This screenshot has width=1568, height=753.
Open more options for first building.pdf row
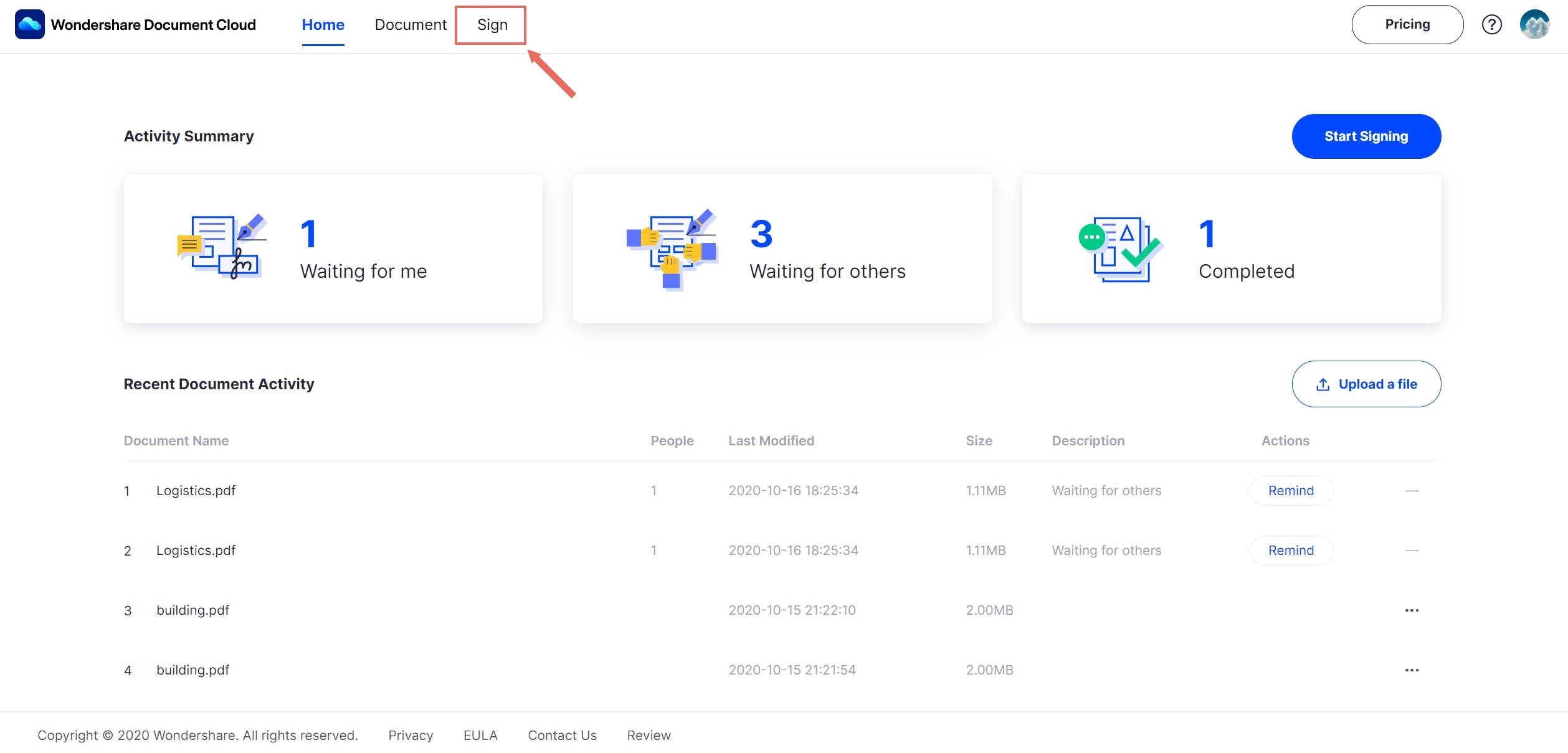pyautogui.click(x=1412, y=610)
